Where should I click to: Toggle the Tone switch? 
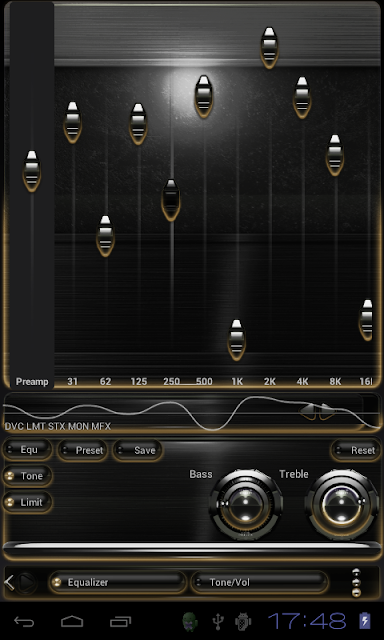click(28, 476)
